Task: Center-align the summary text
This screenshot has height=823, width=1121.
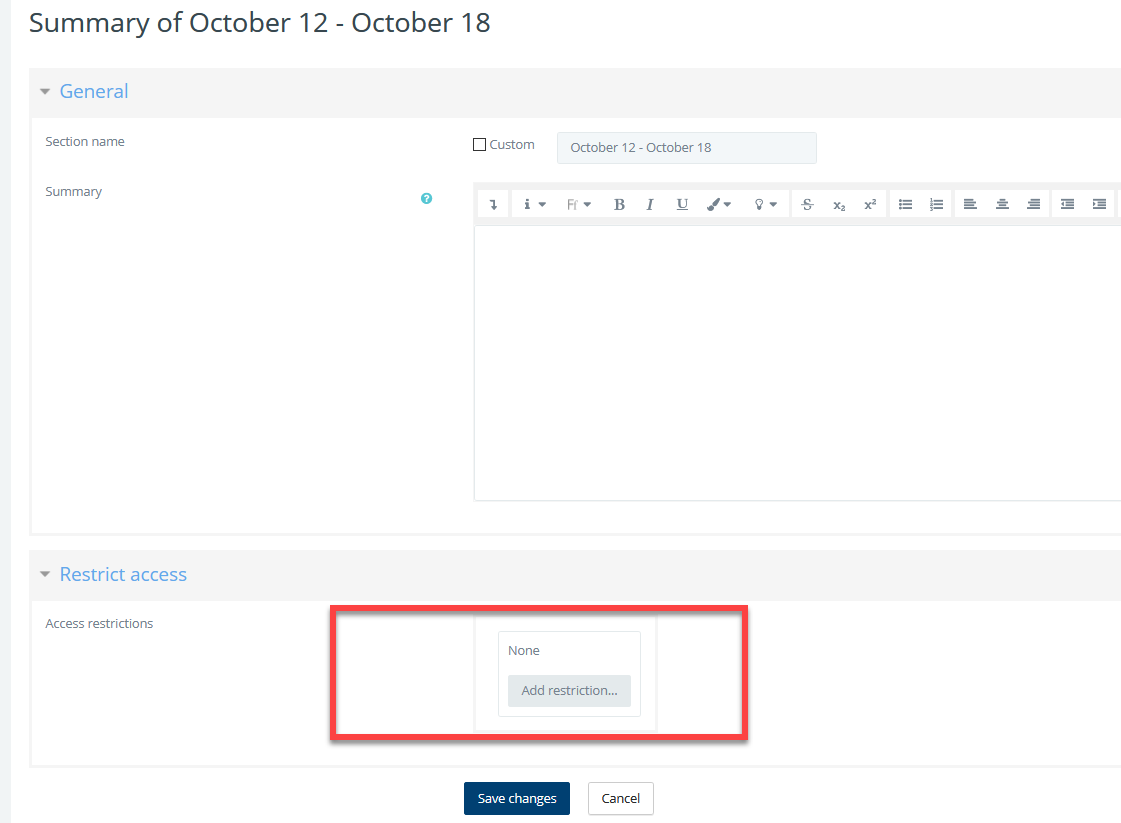Action: pyautogui.click(x=1002, y=204)
